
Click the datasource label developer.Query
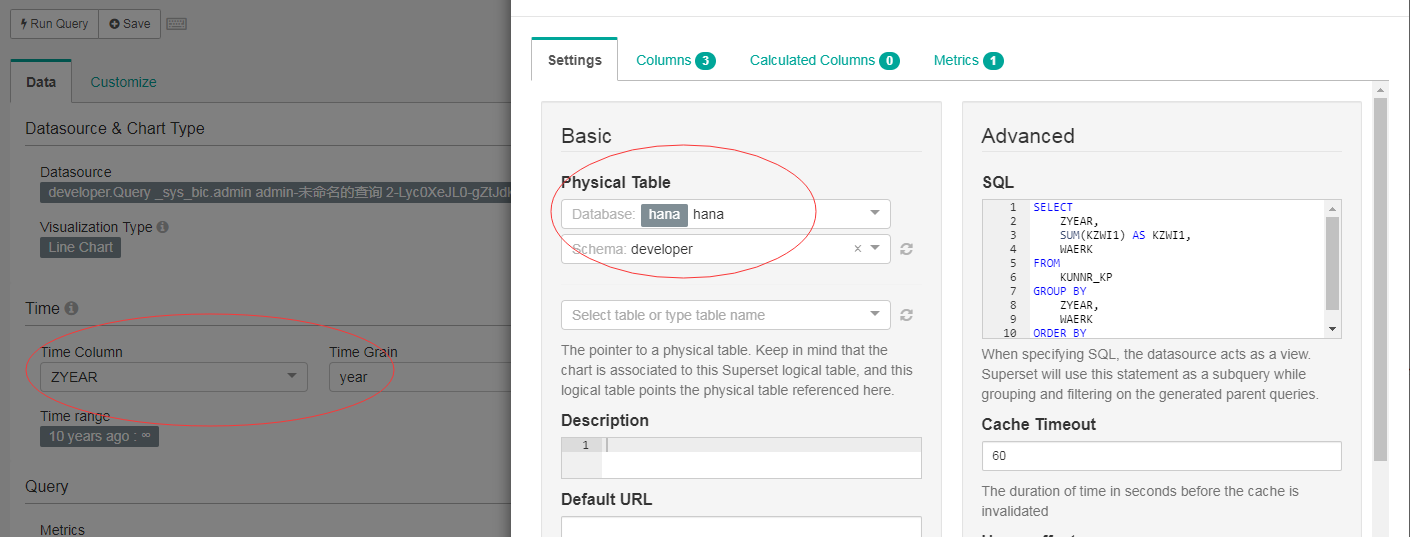pos(275,193)
